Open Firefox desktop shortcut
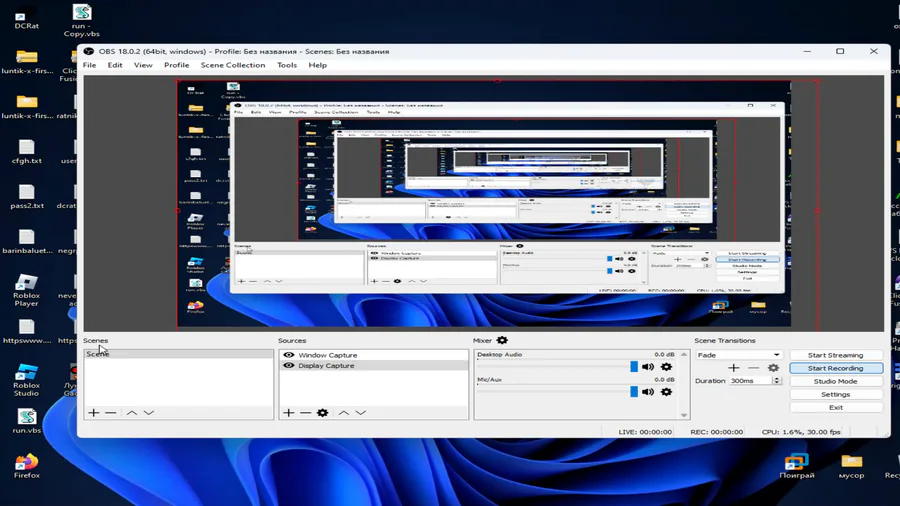The height and width of the screenshot is (506, 900). pyautogui.click(x=26, y=466)
